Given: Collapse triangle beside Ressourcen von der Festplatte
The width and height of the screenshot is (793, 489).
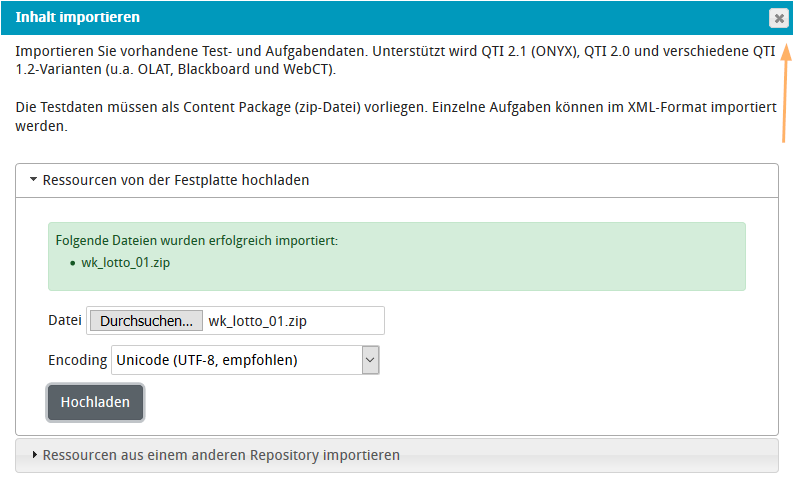Looking at the screenshot, I should pos(33,181).
